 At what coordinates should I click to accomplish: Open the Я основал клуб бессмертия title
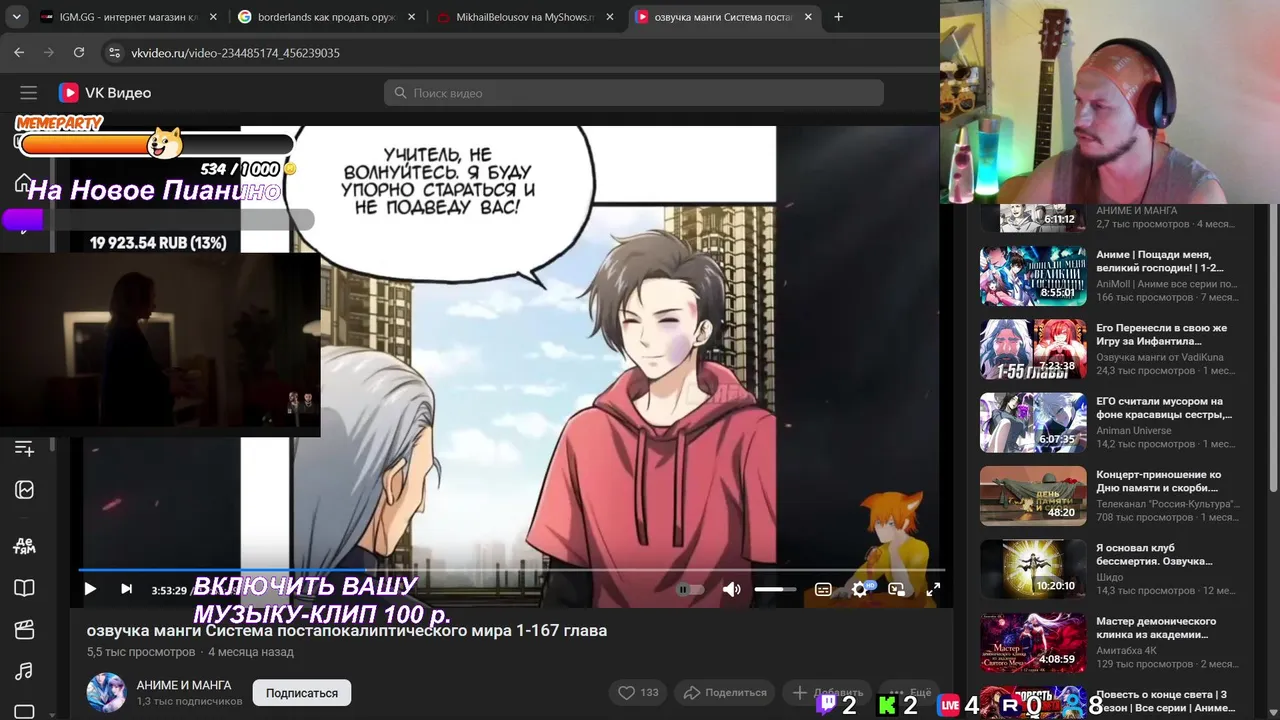tap(1155, 555)
